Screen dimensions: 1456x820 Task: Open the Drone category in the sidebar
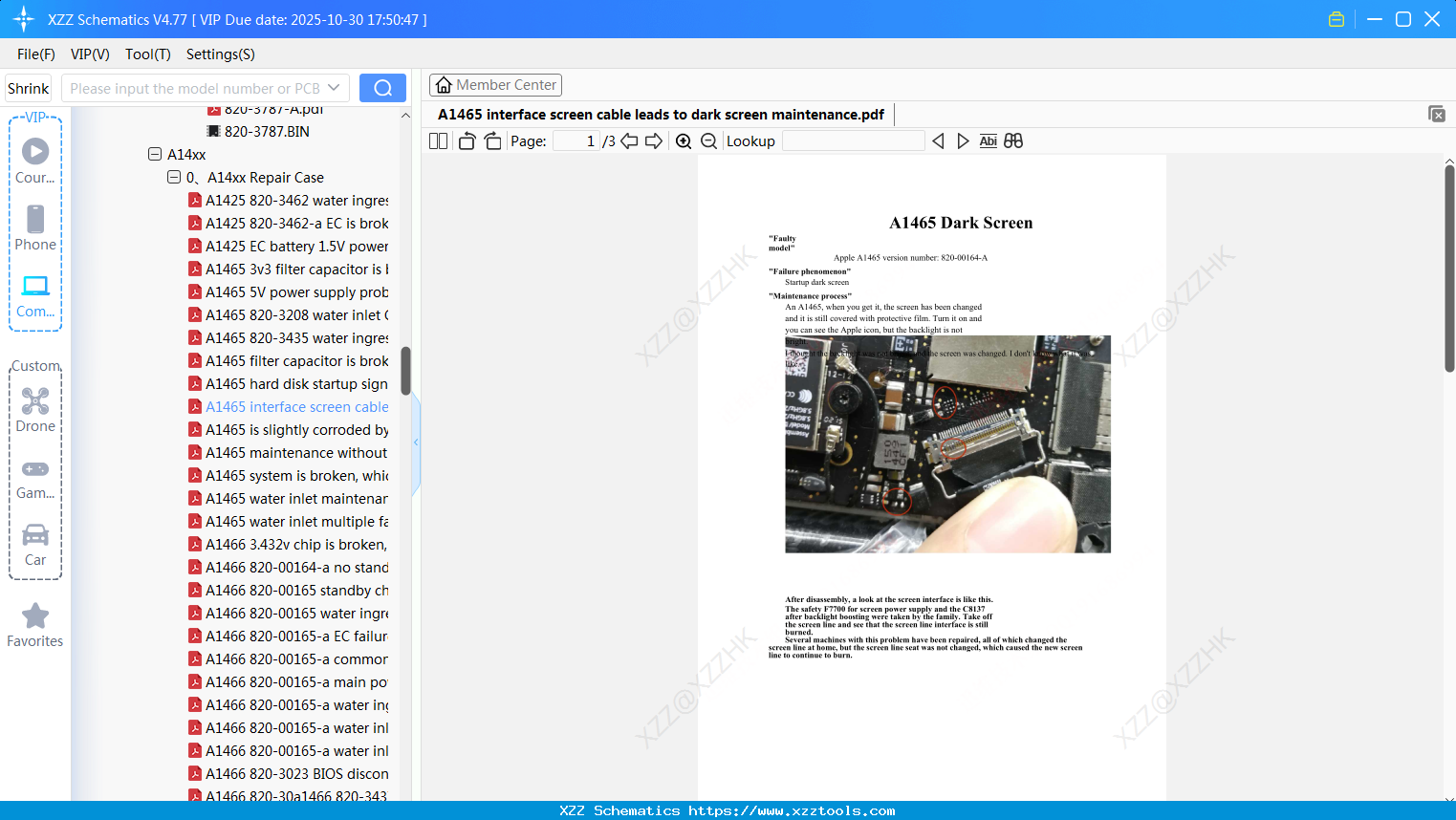coord(35,409)
